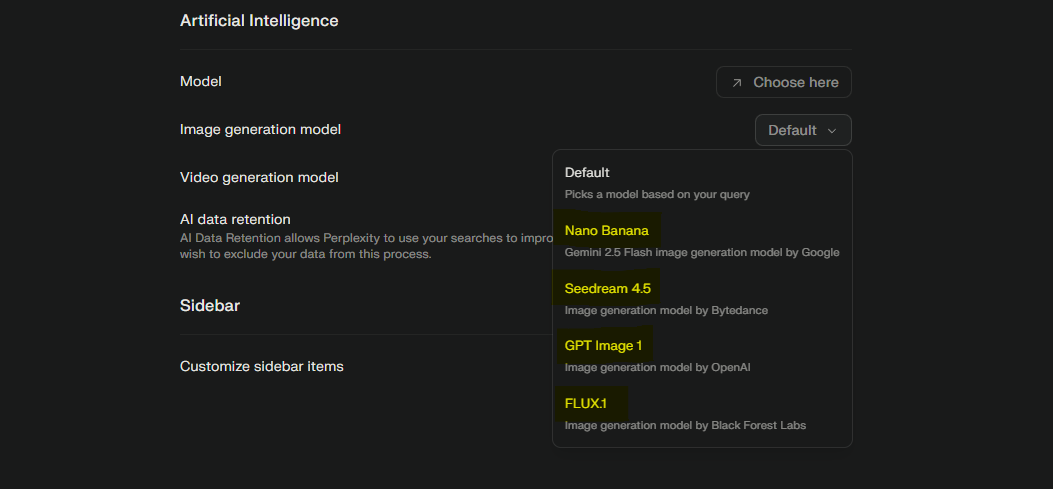1053x489 pixels.
Task: Click the Model setting label
Action: [x=201, y=81]
